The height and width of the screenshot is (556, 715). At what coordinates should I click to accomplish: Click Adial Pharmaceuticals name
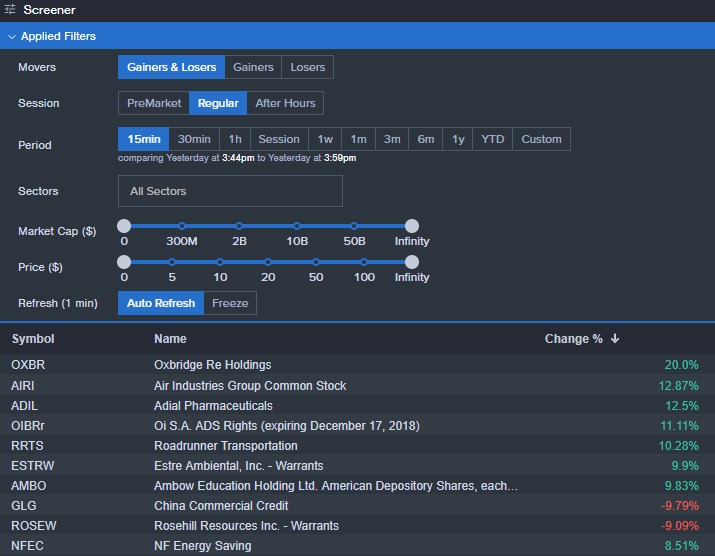(x=213, y=406)
